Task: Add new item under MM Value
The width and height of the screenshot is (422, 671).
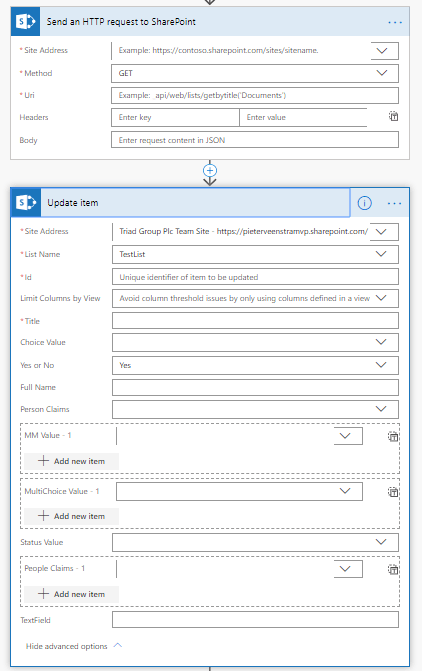Action: 71,461
